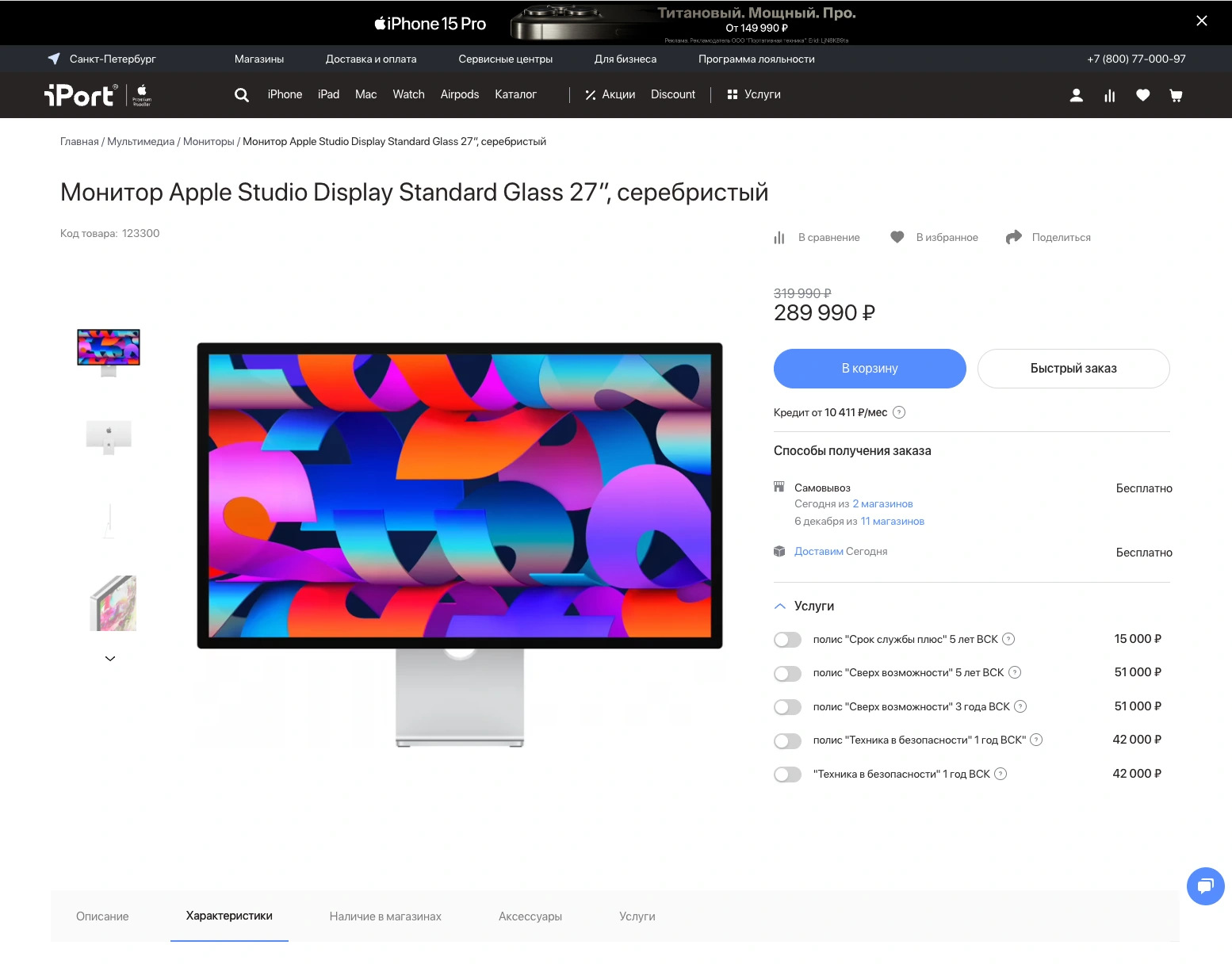1232x964 pixels.
Task: Add monitor to cart with В корзину
Action: (870, 369)
